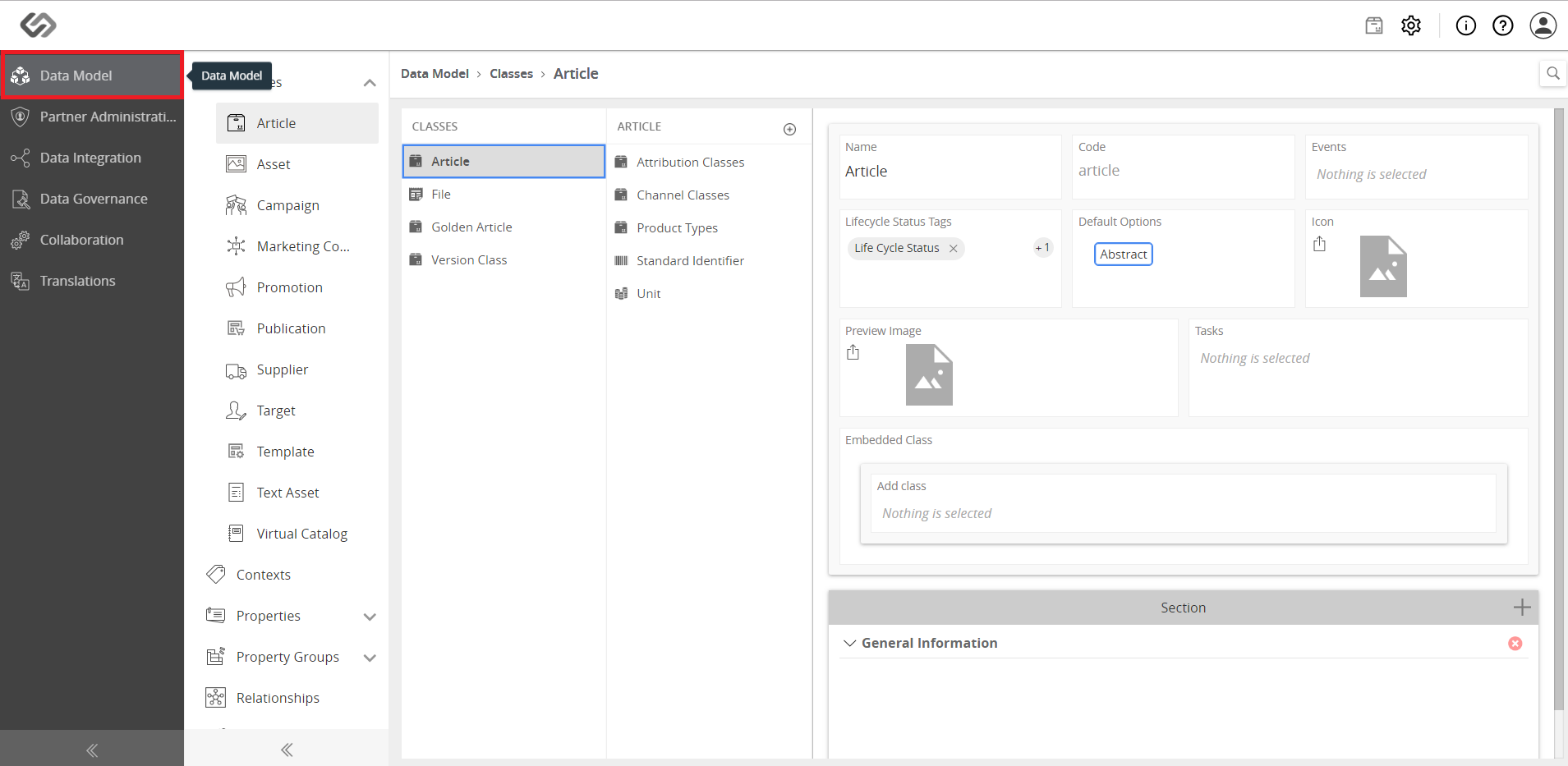
Task: Open Attribution Classes under ARTICLE
Action: (x=709, y=163)
